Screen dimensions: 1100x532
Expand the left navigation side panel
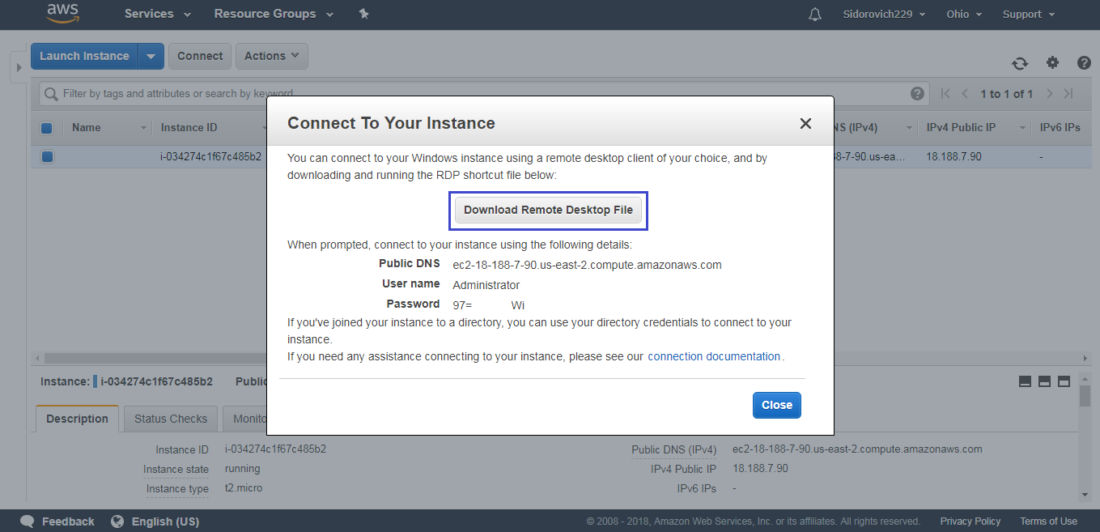19,67
